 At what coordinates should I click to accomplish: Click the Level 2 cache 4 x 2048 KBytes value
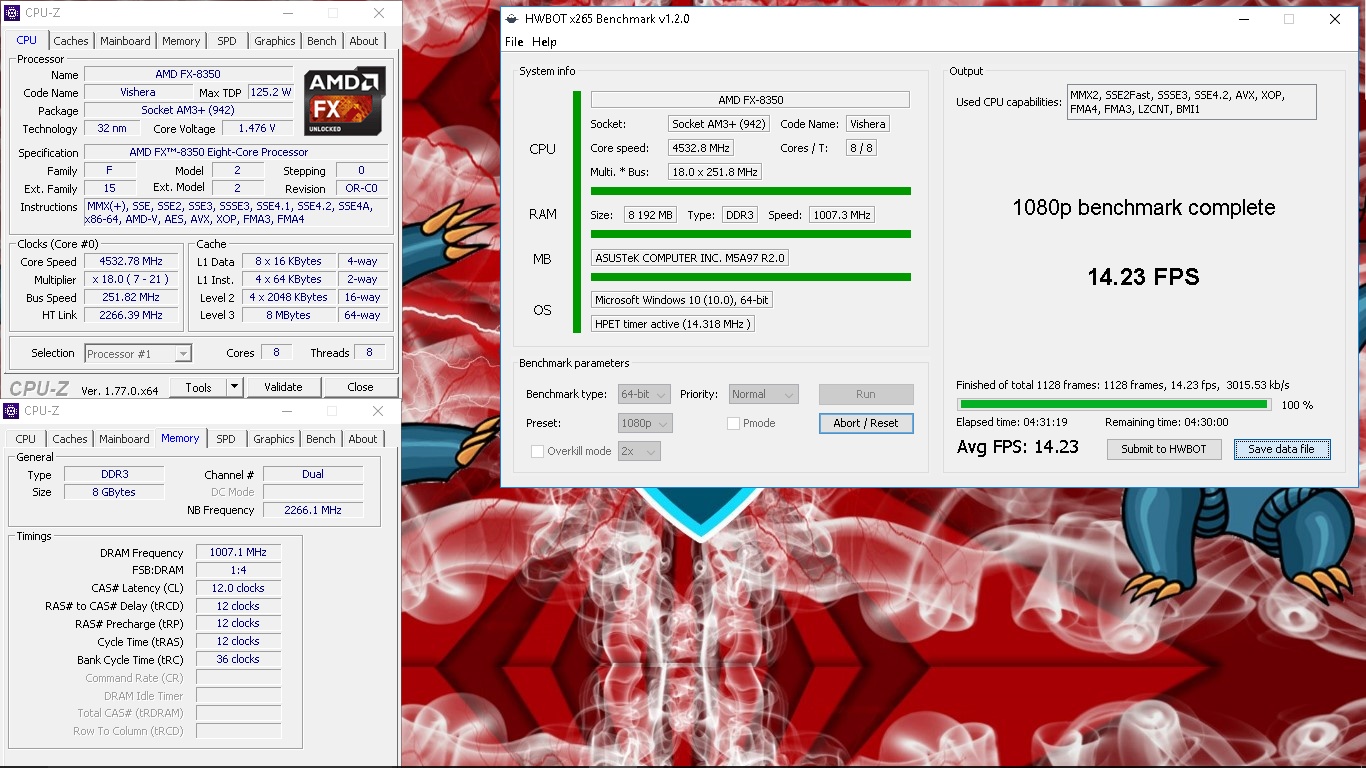[x=289, y=298]
